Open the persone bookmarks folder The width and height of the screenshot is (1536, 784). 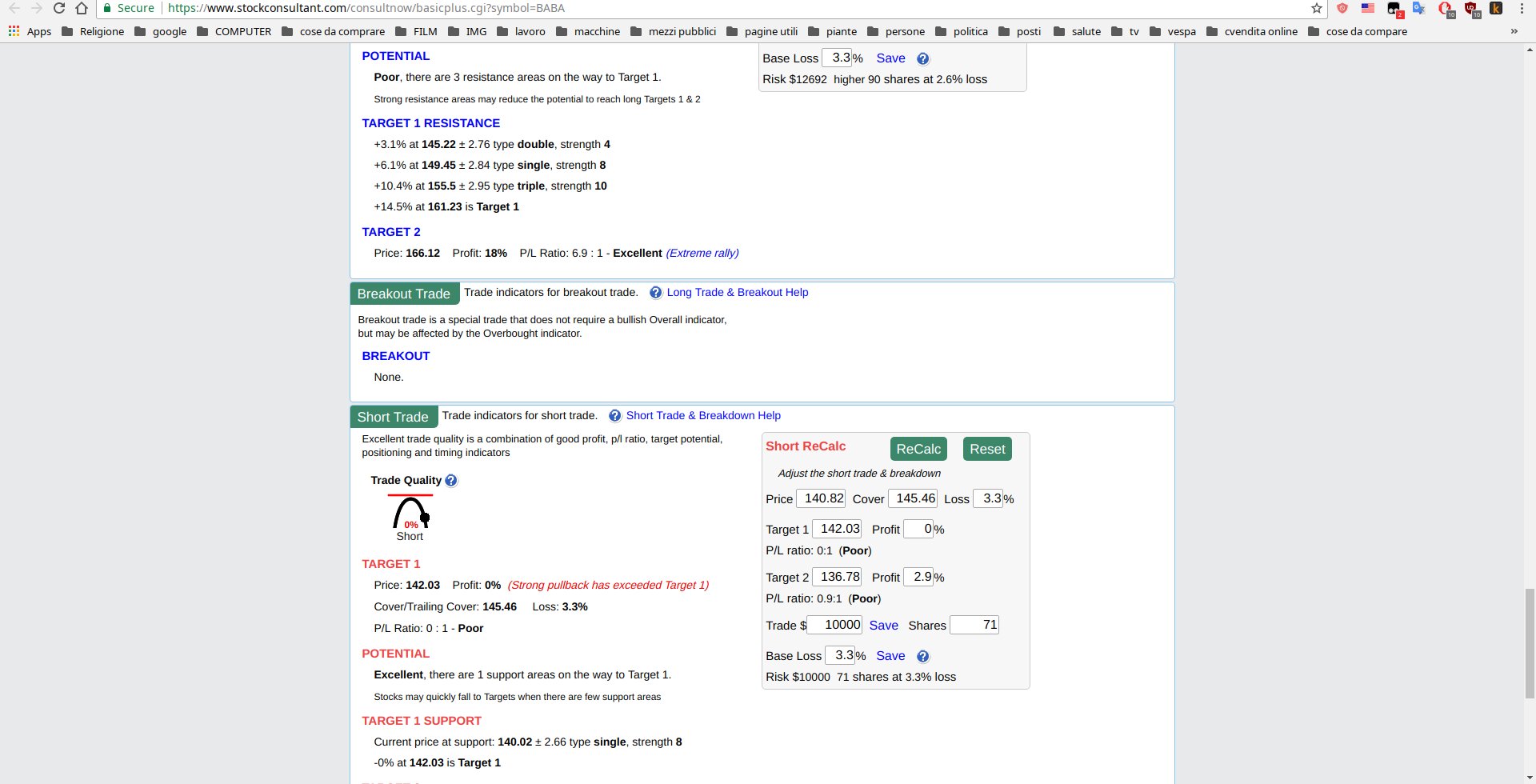point(896,31)
